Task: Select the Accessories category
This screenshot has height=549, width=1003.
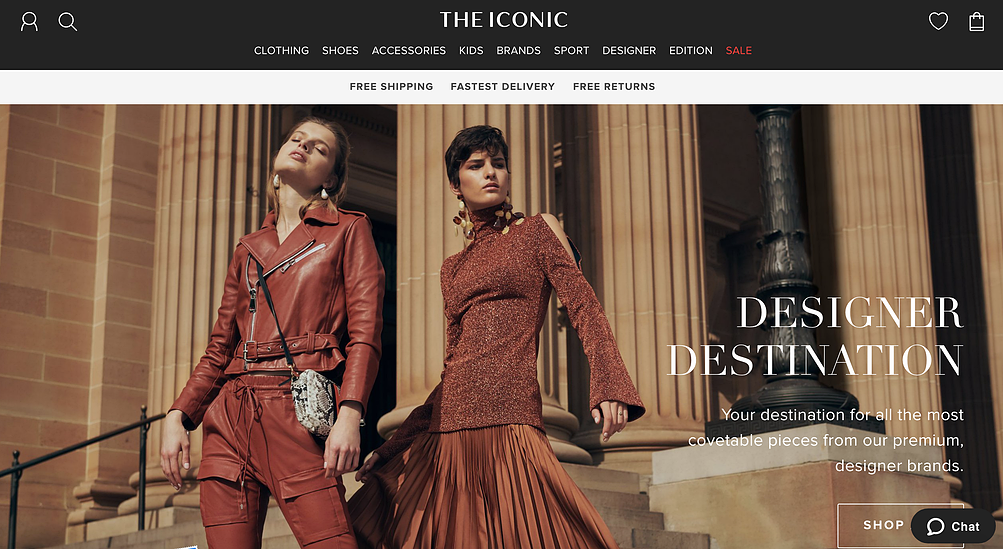Action: point(409,51)
